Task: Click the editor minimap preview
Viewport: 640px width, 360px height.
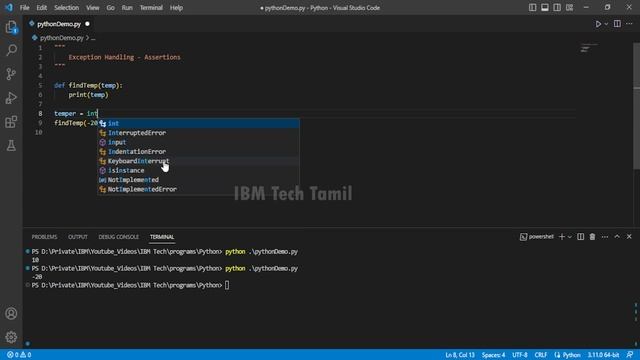Action: click(x=589, y=48)
